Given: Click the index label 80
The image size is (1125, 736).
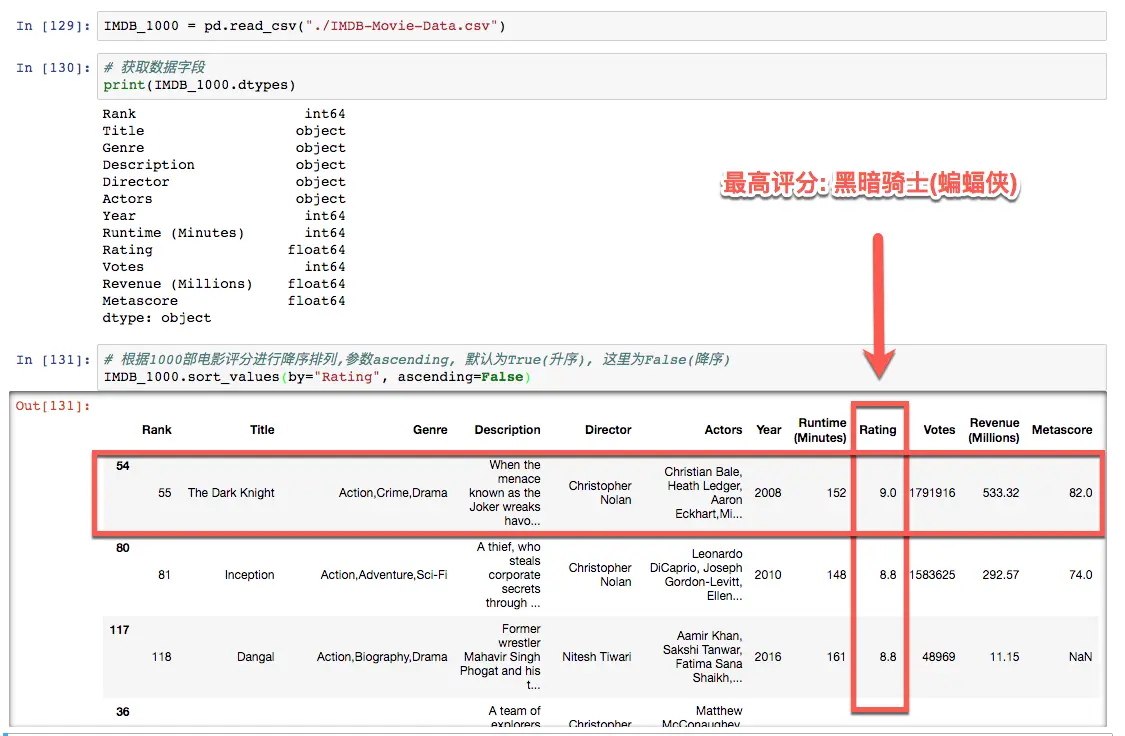Looking at the screenshot, I should 123,548.
